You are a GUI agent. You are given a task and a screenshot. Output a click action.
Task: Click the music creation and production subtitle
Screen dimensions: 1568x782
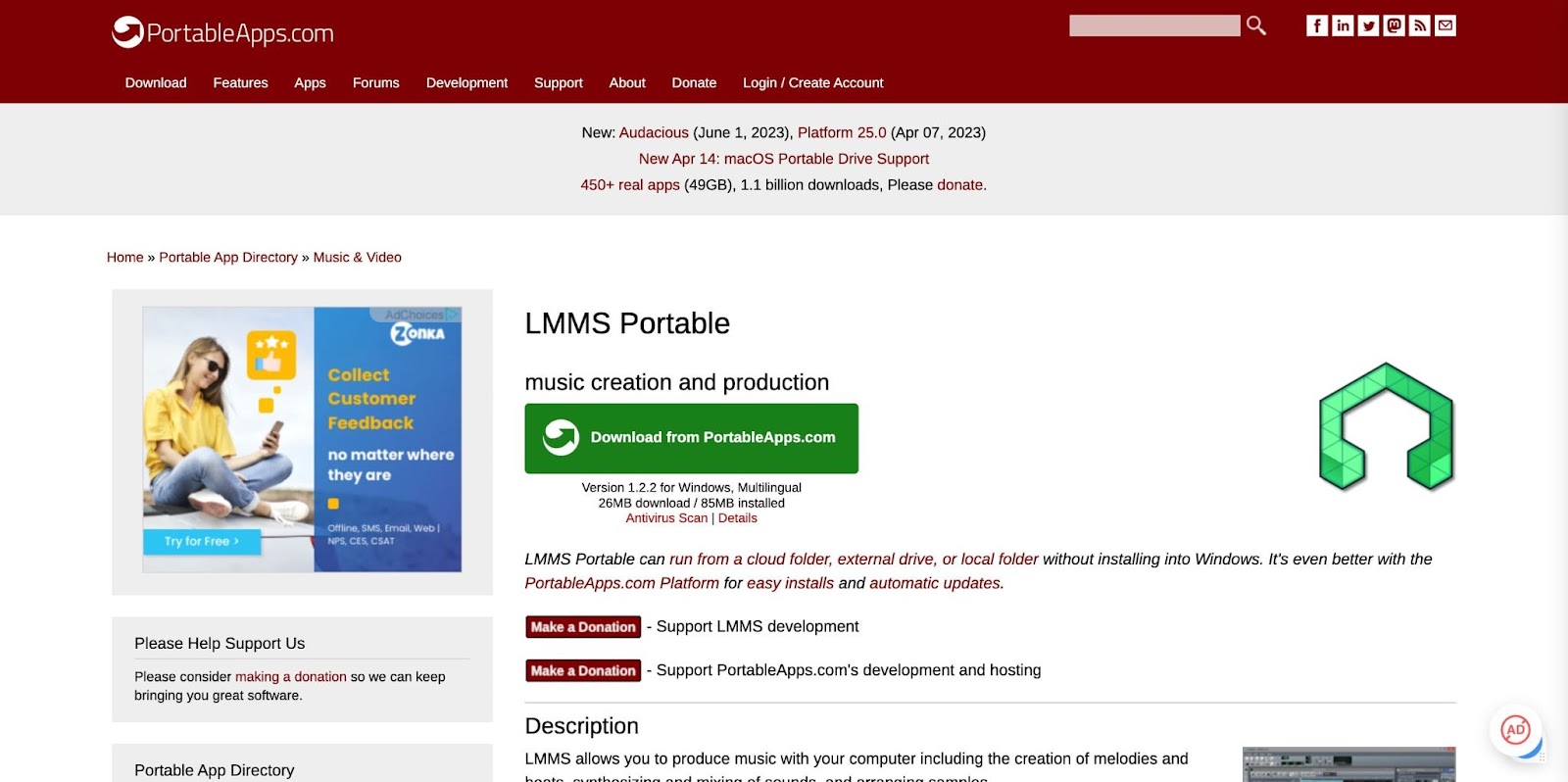[677, 382]
